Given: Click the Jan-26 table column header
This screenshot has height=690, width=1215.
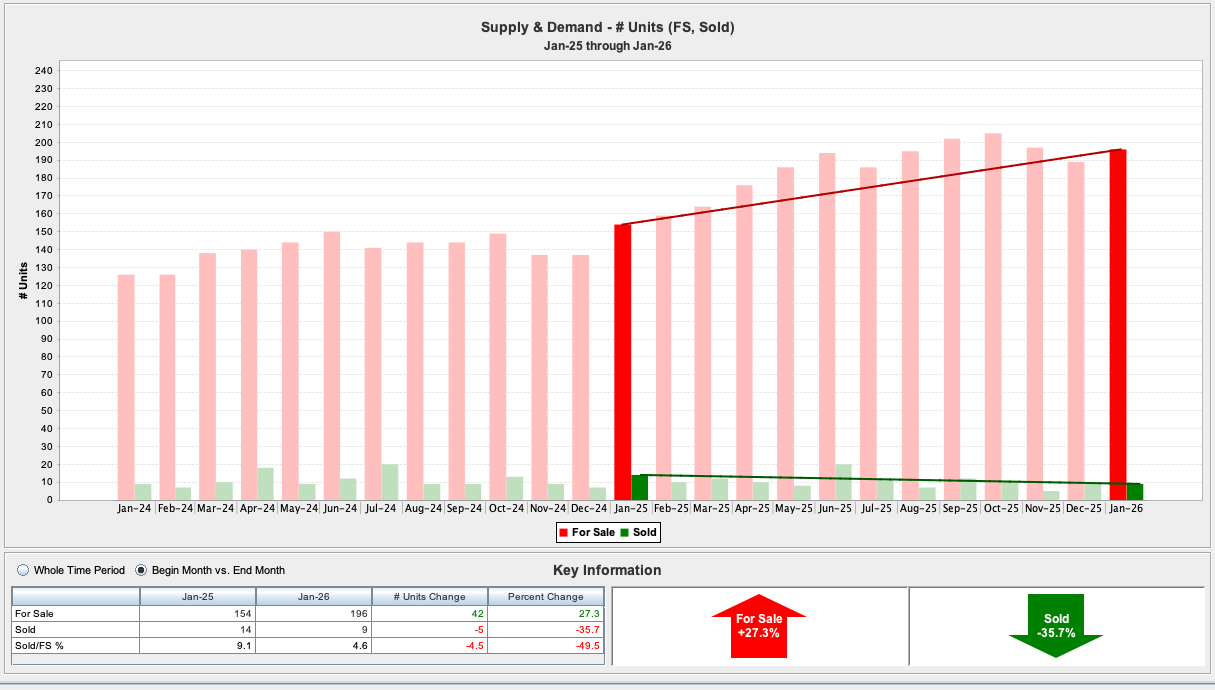Looking at the screenshot, I should 314,597.
